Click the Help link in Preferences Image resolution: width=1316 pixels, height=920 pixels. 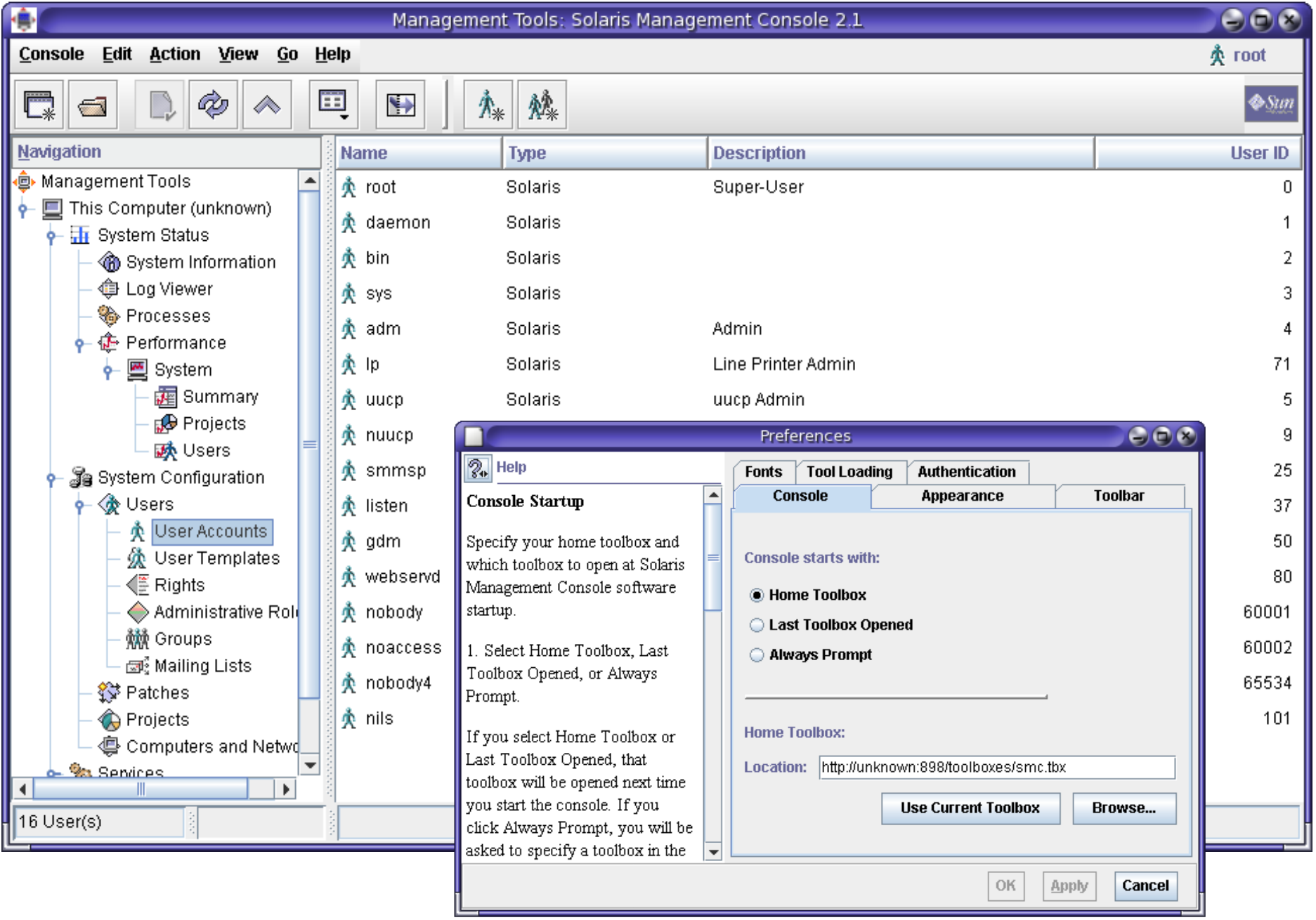coord(512,467)
